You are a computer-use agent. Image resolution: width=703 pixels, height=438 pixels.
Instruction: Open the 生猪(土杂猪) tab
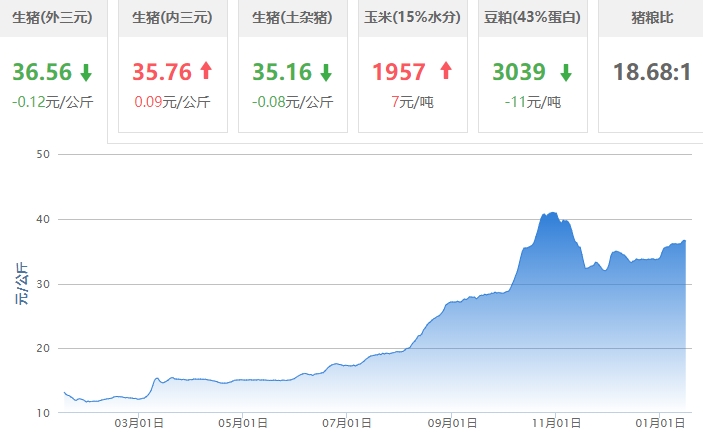[x=293, y=18]
